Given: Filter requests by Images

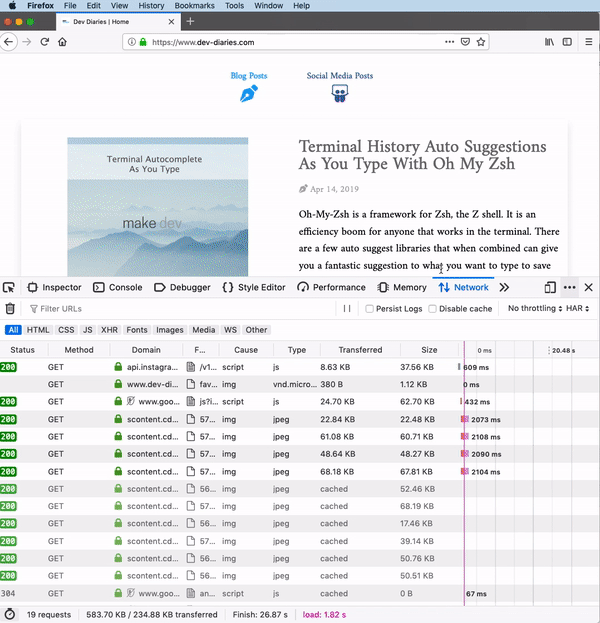Looking at the screenshot, I should coord(170,330).
